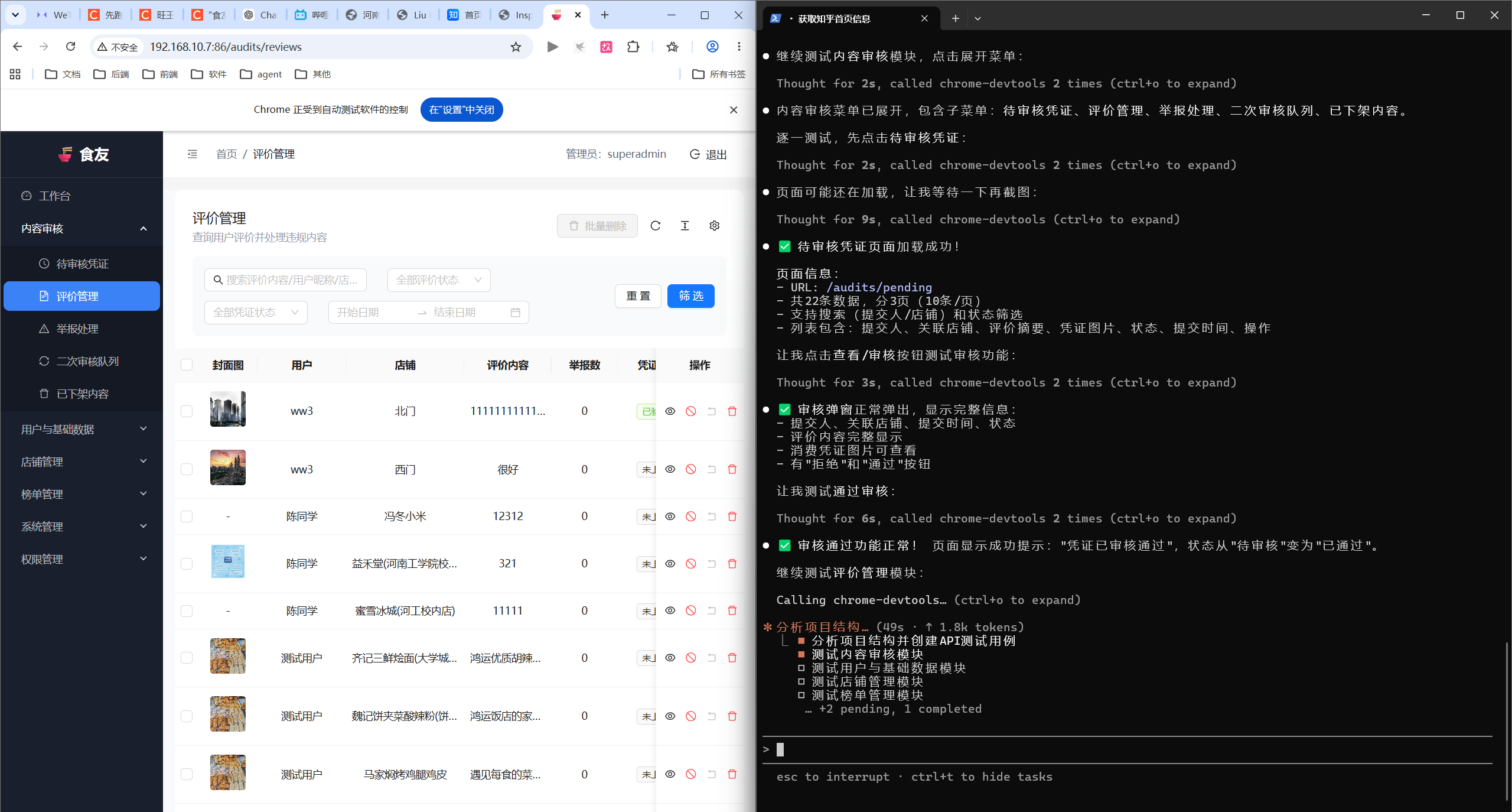
Task: Open the Chrome apps grid in bookmarks bar
Action: 15,74
